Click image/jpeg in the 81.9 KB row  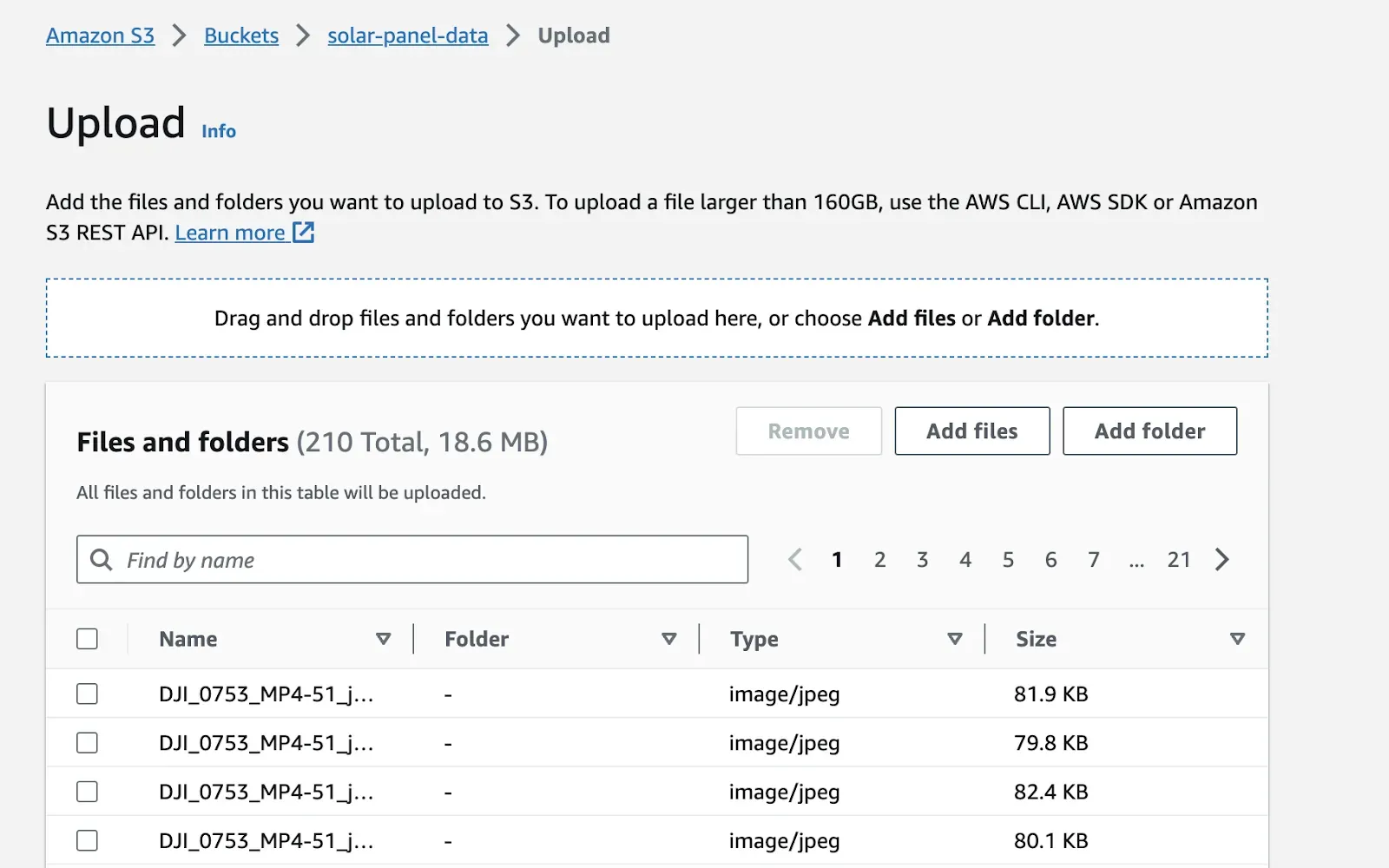(x=785, y=694)
